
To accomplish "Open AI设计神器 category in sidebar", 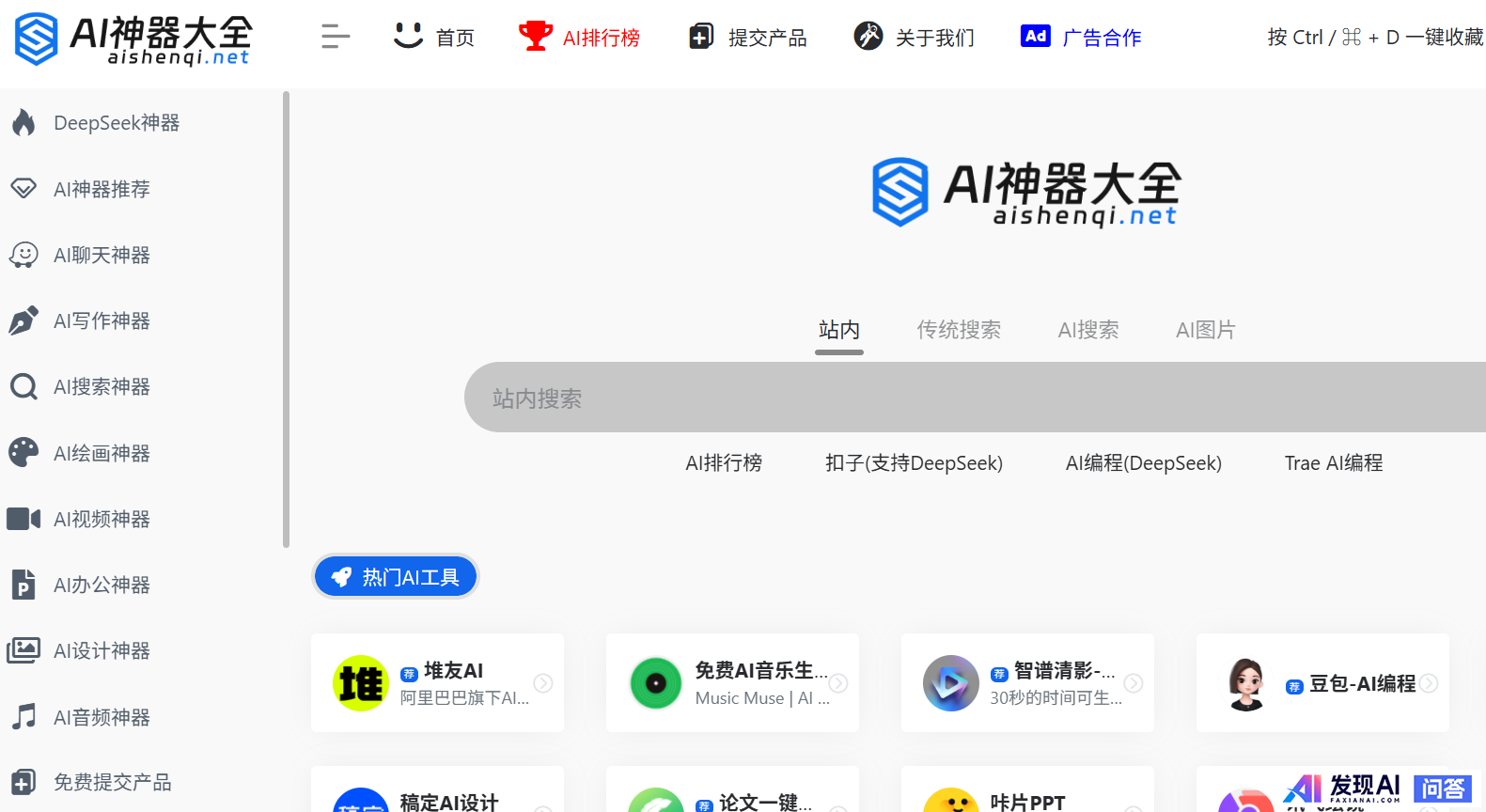I will pyautogui.click(x=102, y=650).
